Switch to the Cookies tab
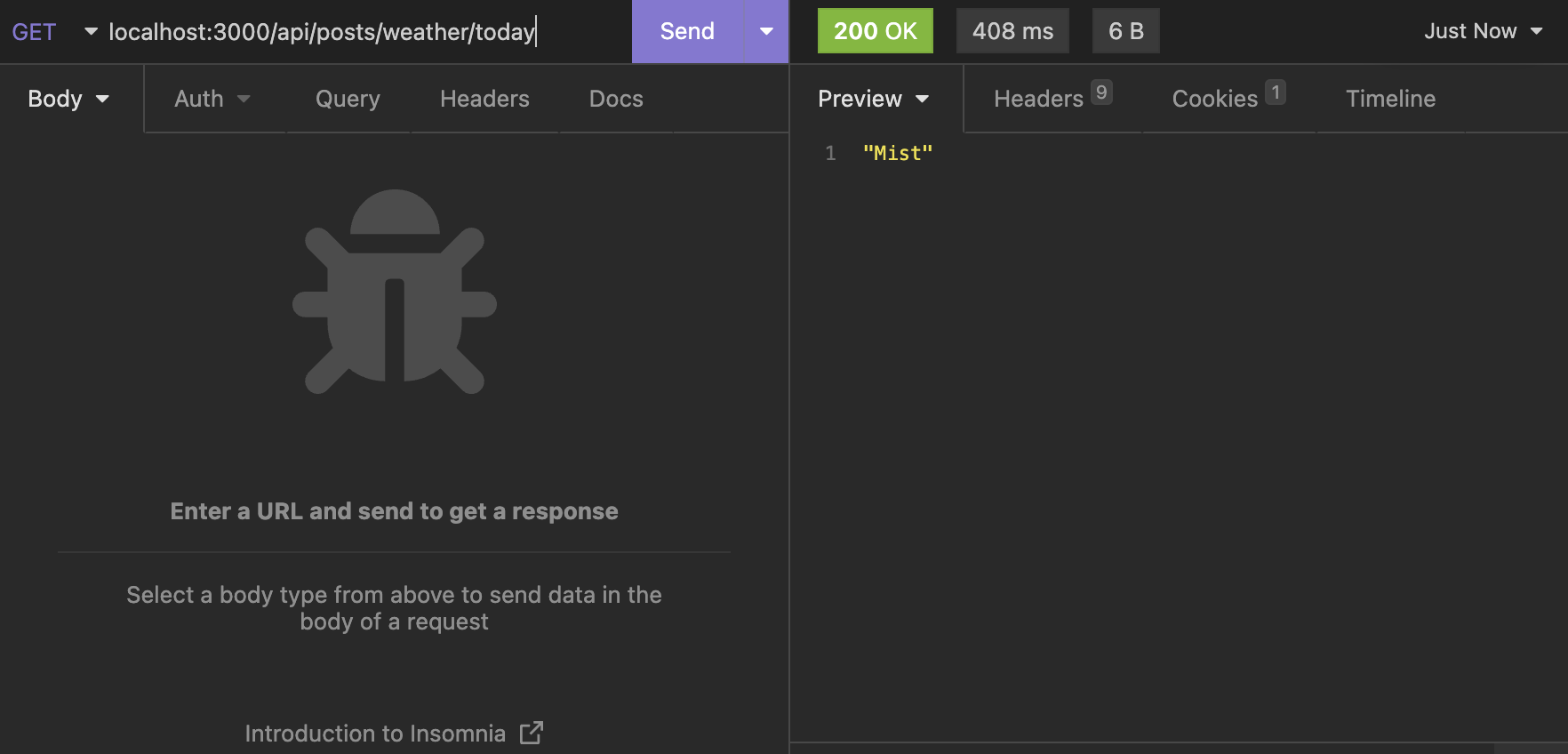 click(x=1228, y=99)
